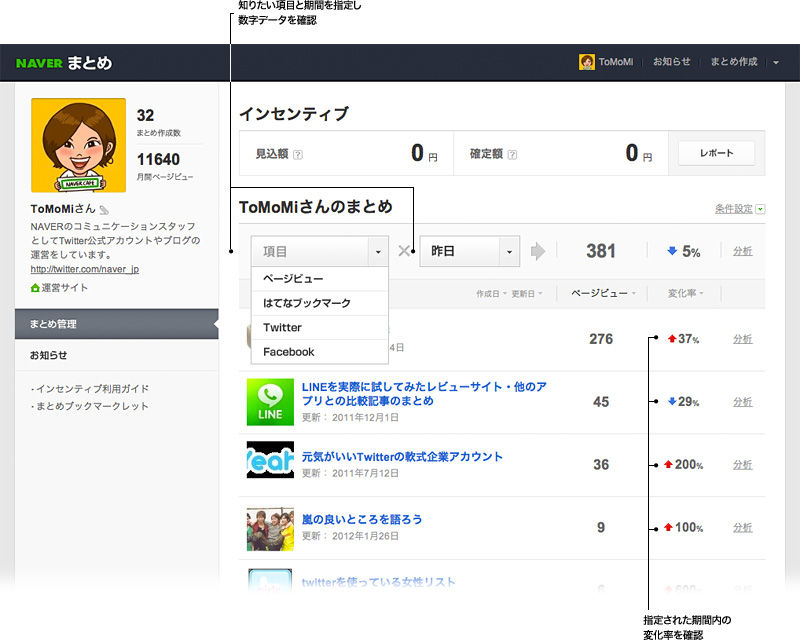Image resolution: width=800 pixels, height=640 pixels.
Task: Click まとめ作成 in top navigation
Action: tap(734, 62)
